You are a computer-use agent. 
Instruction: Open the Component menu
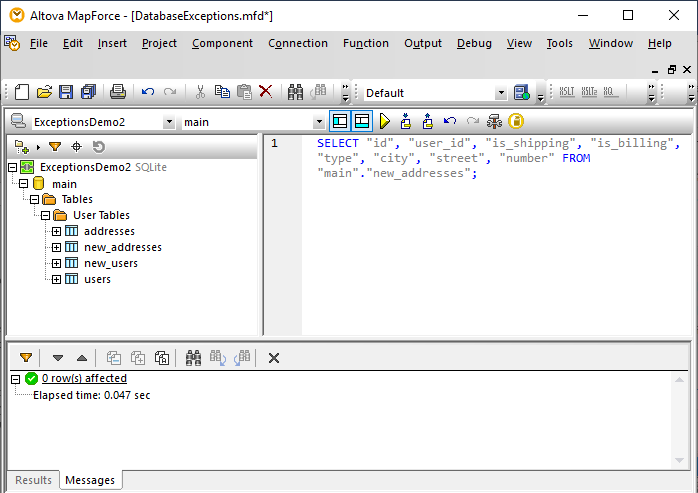point(222,43)
